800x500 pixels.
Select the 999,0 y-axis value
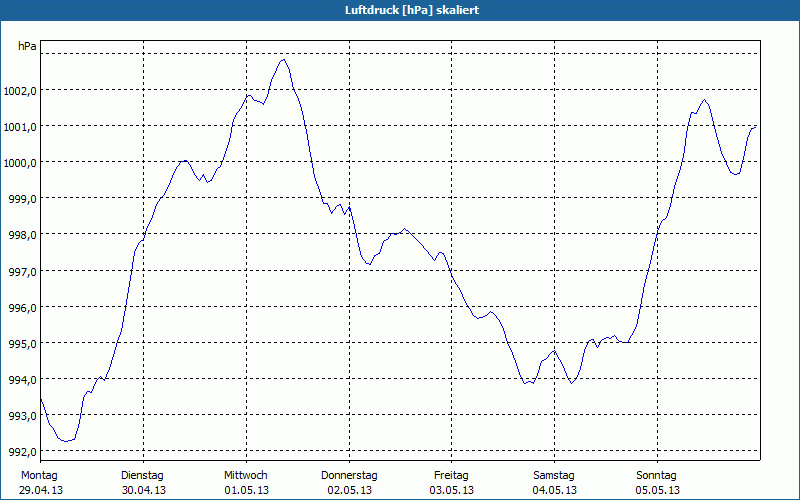click(x=22, y=199)
